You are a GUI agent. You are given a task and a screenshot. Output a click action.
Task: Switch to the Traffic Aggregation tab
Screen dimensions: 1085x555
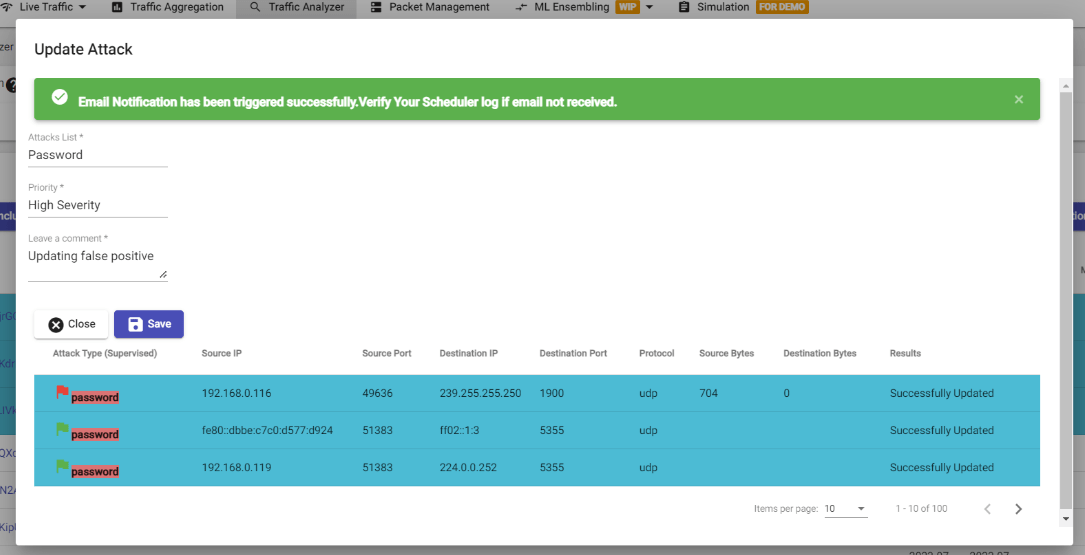167,7
